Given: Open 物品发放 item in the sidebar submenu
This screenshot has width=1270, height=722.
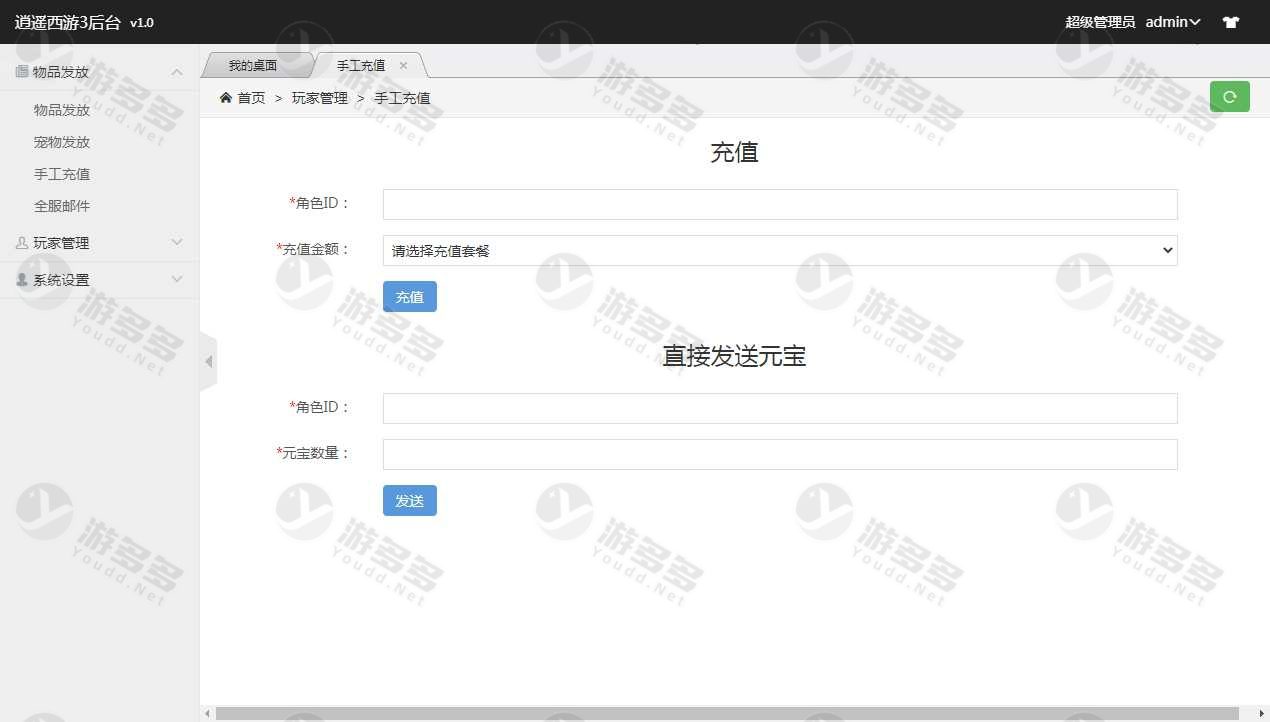Looking at the screenshot, I should coord(62,110).
